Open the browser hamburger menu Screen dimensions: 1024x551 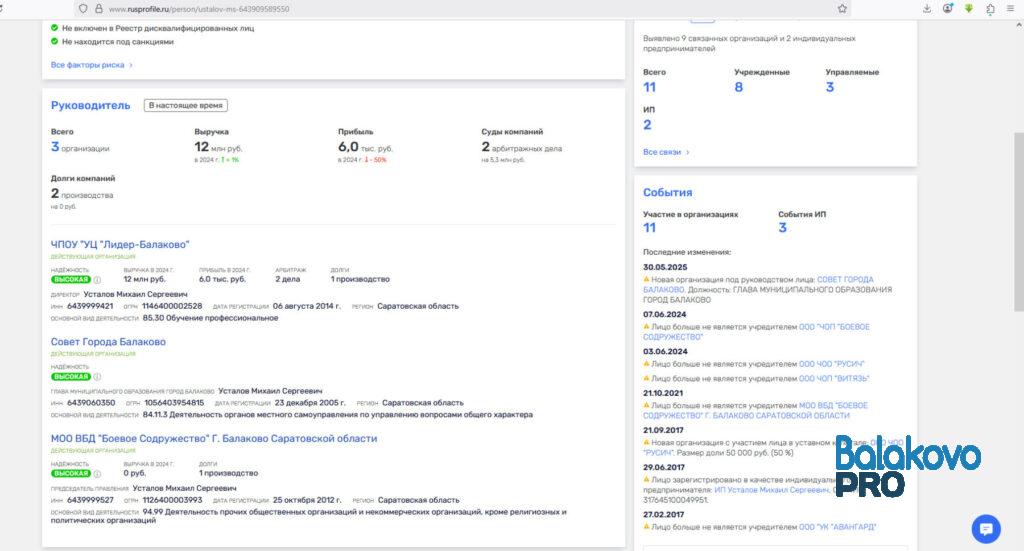pyautogui.click(x=1010, y=8)
